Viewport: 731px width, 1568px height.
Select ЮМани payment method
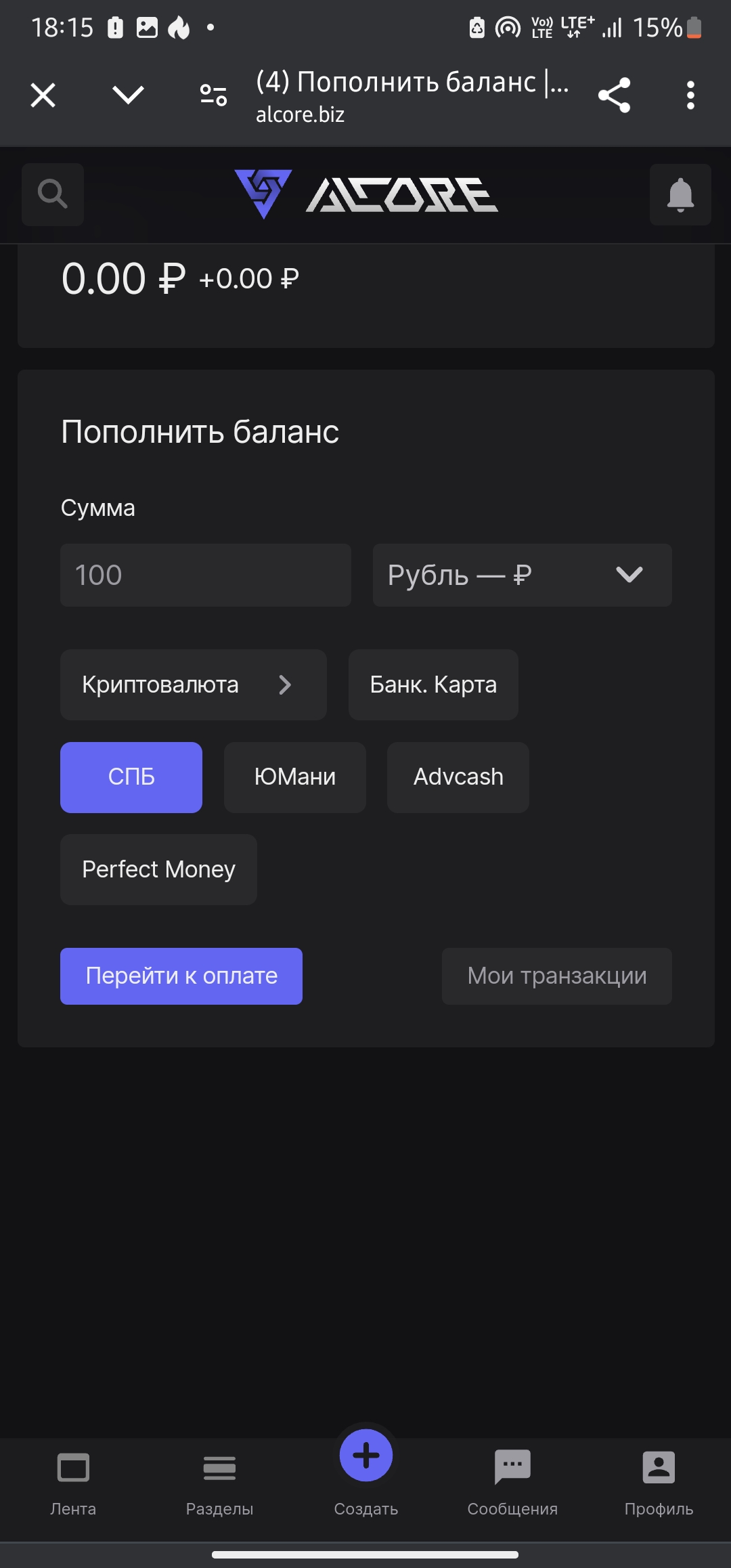(294, 777)
